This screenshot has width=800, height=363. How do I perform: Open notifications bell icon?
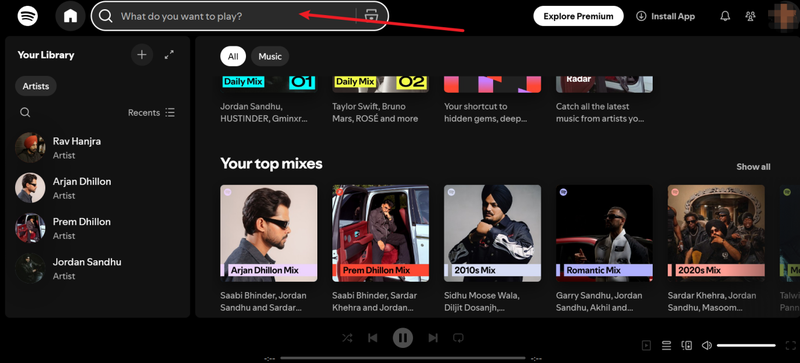tap(725, 16)
